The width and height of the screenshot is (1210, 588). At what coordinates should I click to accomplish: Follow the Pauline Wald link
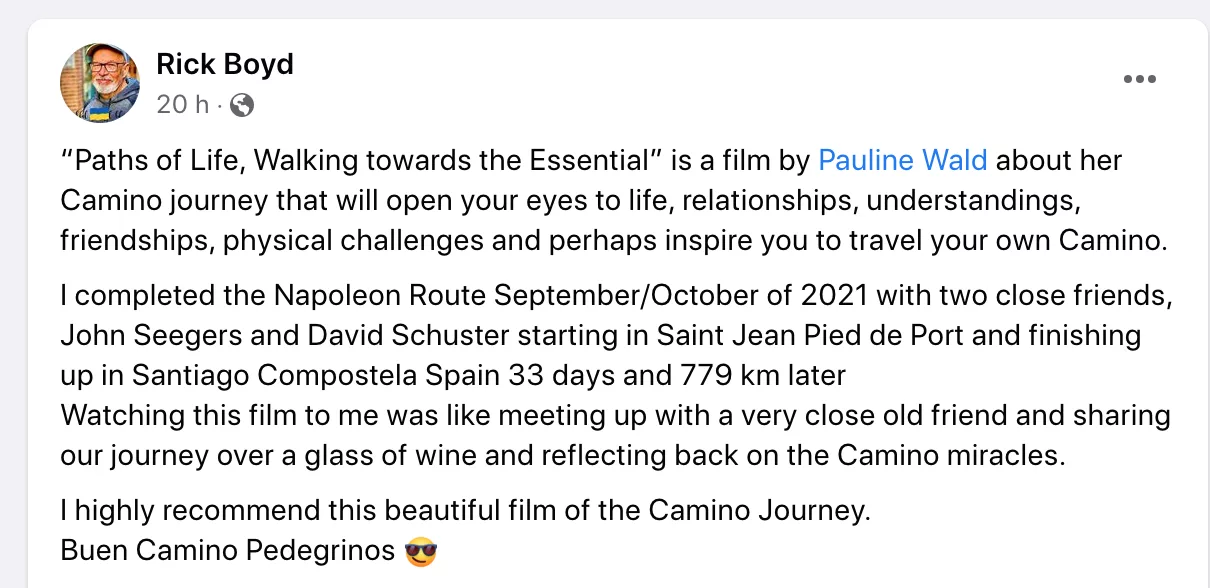point(903,160)
